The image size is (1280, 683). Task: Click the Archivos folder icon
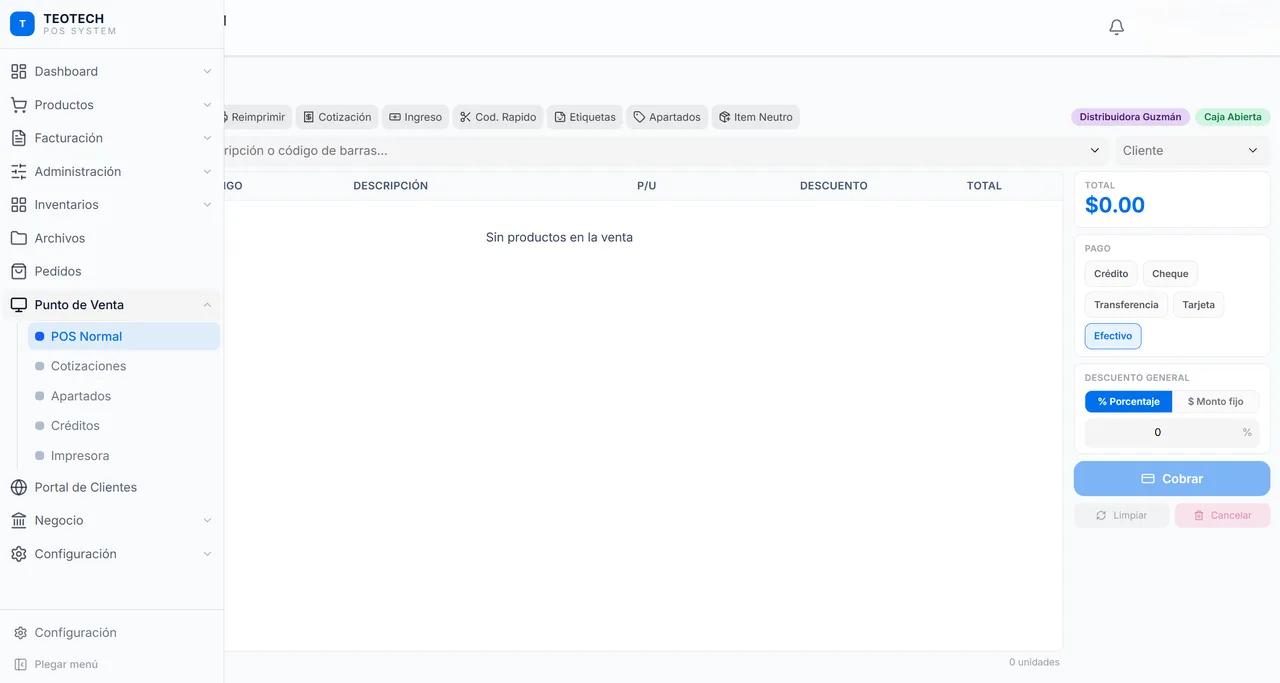18,238
